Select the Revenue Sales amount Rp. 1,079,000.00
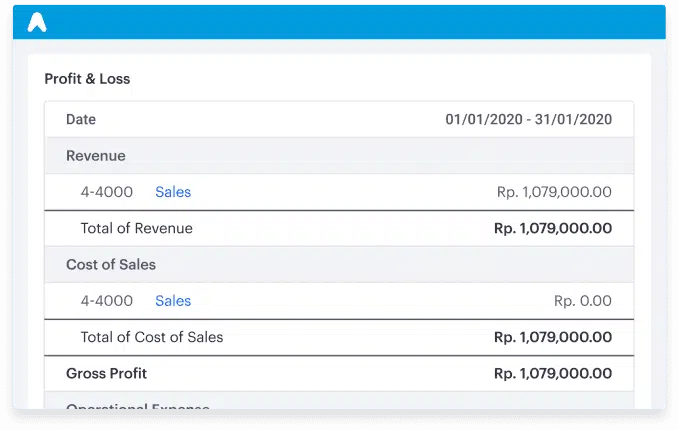Image resolution: width=679 pixels, height=430 pixels. (x=554, y=192)
